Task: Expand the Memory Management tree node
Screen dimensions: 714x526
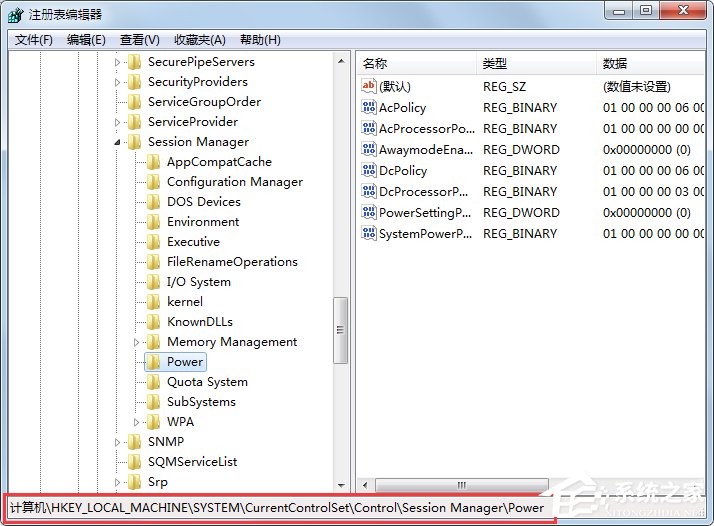Action: click(136, 342)
